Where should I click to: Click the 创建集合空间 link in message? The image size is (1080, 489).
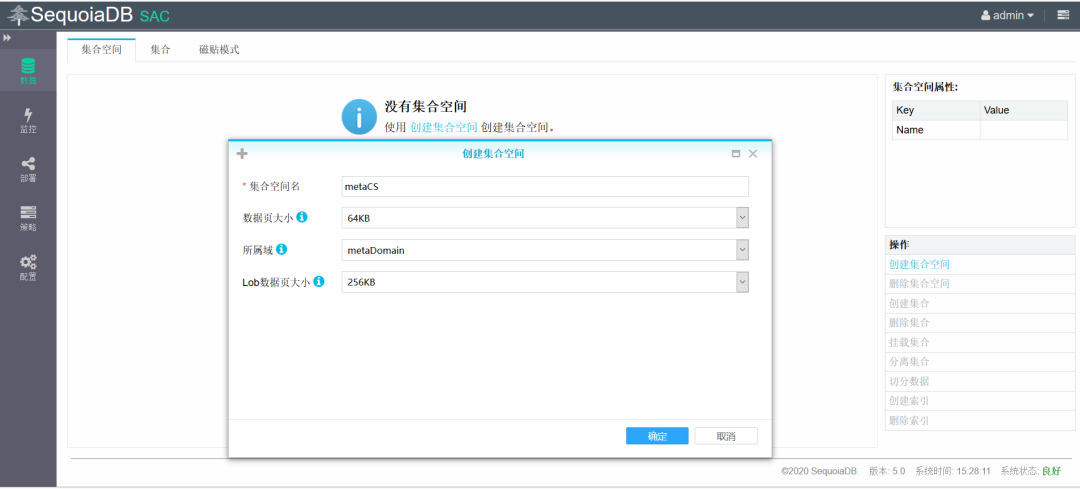(444, 127)
